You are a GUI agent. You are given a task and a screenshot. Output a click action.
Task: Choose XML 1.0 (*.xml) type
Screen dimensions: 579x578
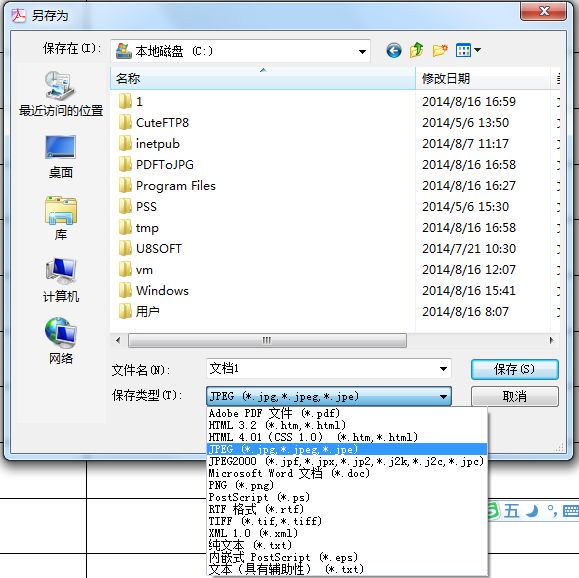pyautogui.click(x=347, y=533)
